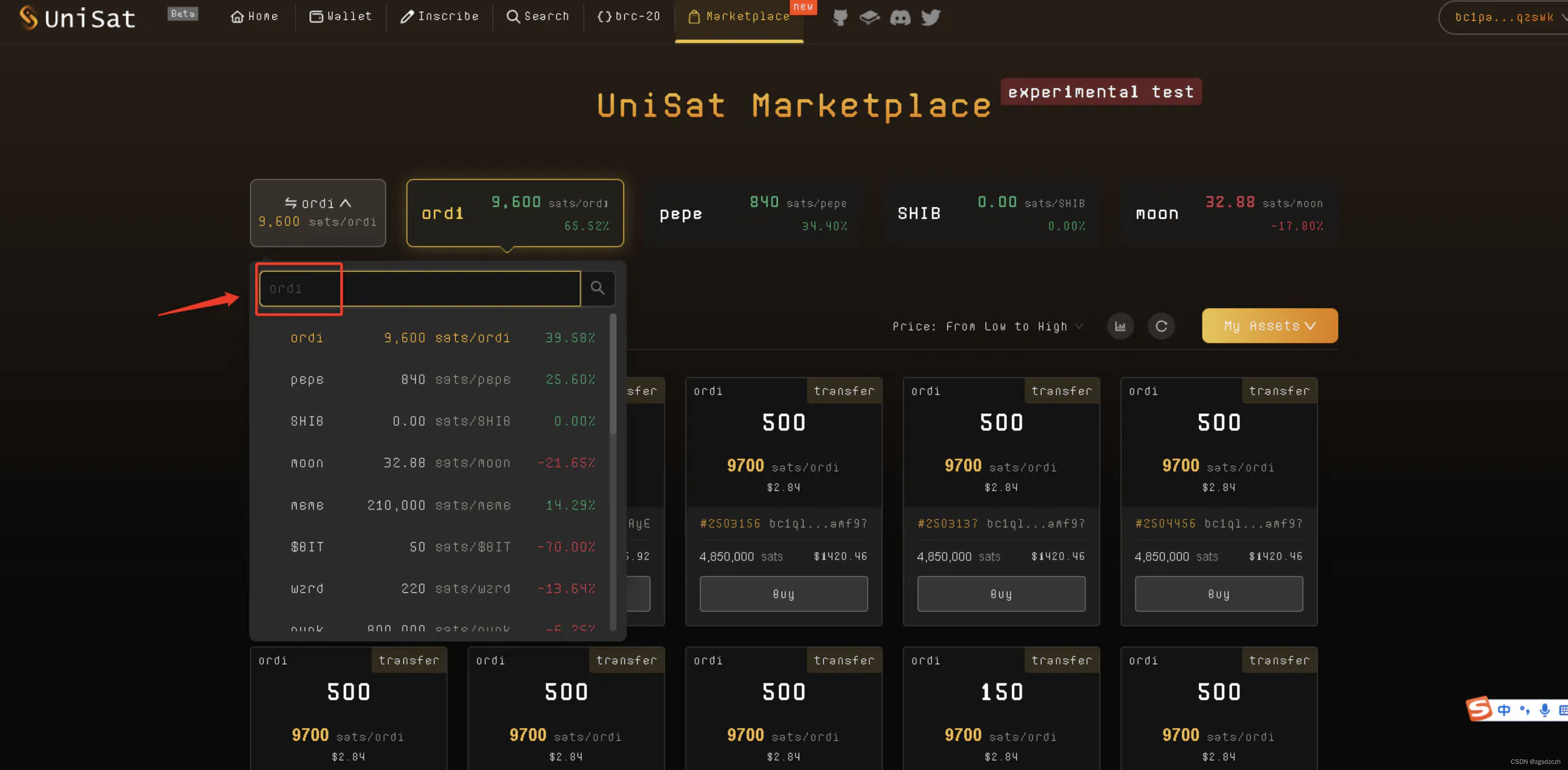
Task: Click the experimental test badge
Action: (x=1100, y=92)
